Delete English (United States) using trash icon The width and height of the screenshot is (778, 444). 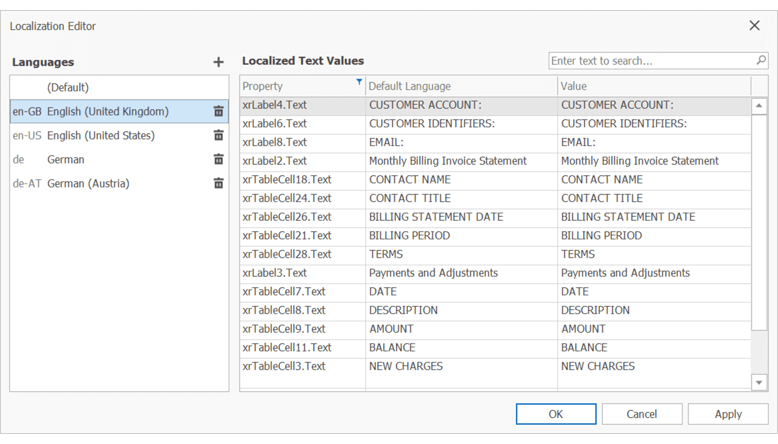218,135
